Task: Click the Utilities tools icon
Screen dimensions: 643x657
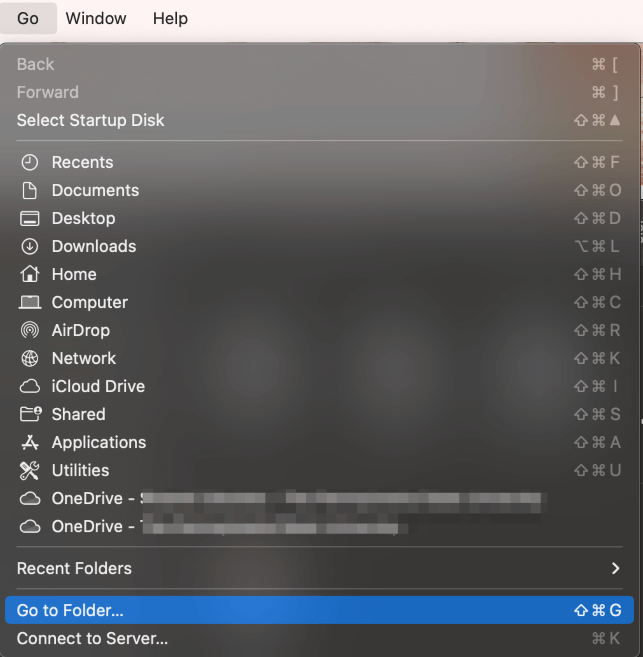Action: 30,470
